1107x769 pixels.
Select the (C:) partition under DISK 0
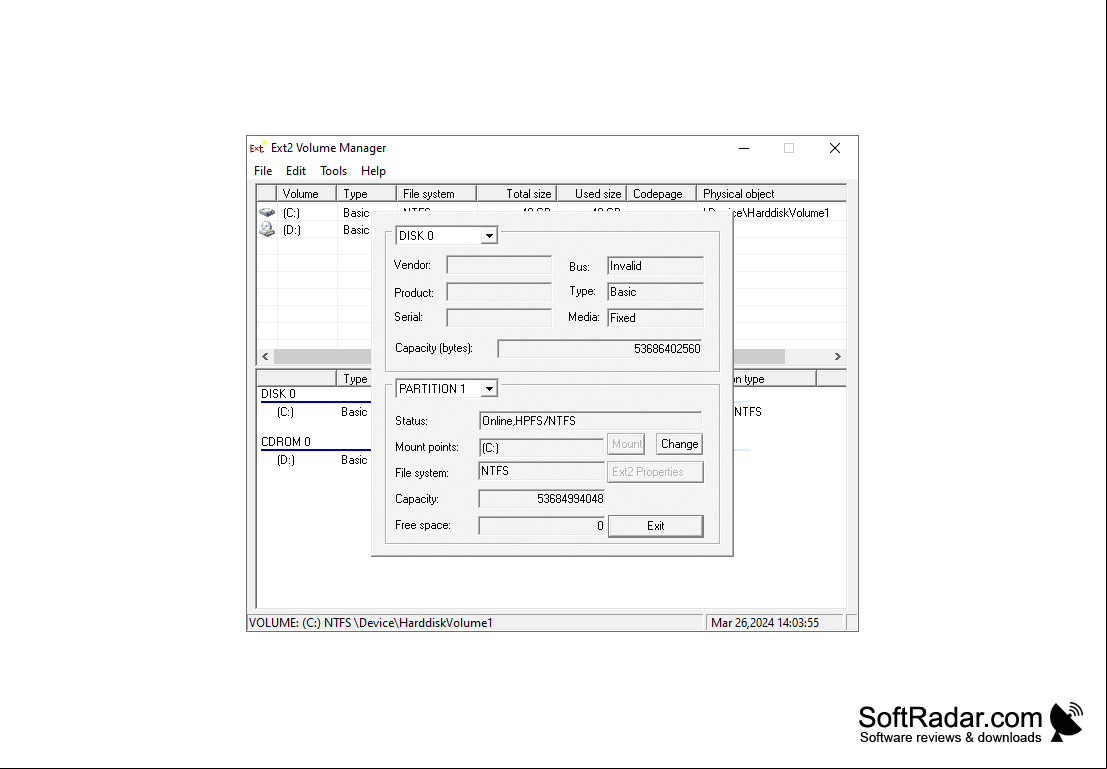tap(285, 412)
